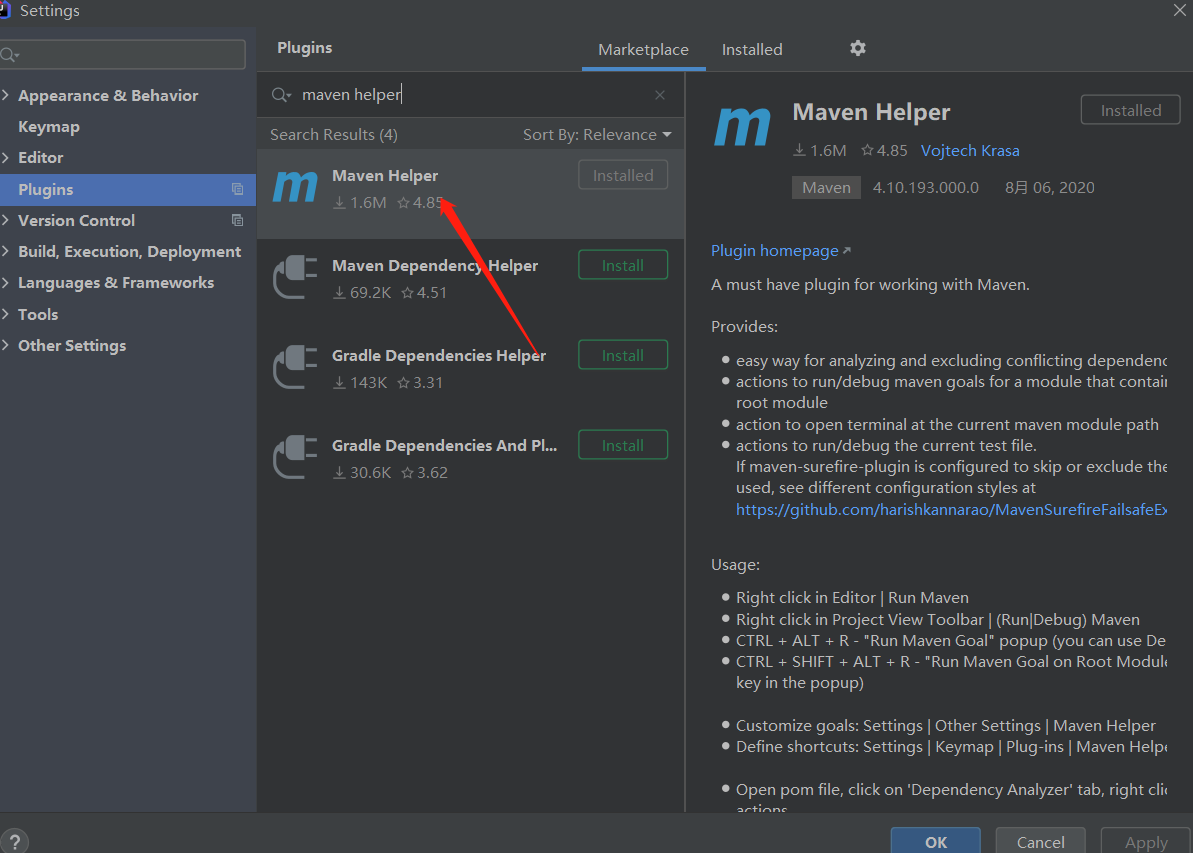This screenshot has height=853, width=1193.
Task: Click the Maven Helper blue m icon in results
Action: 295,186
